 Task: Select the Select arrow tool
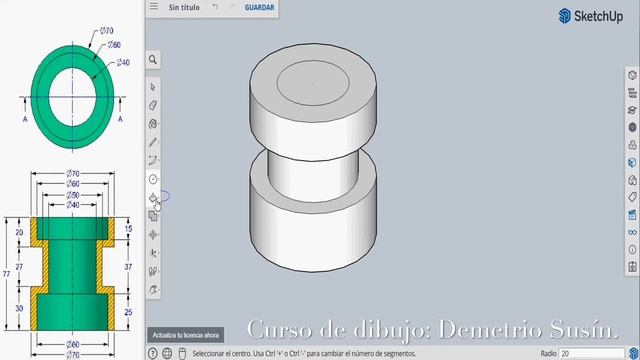click(153, 87)
